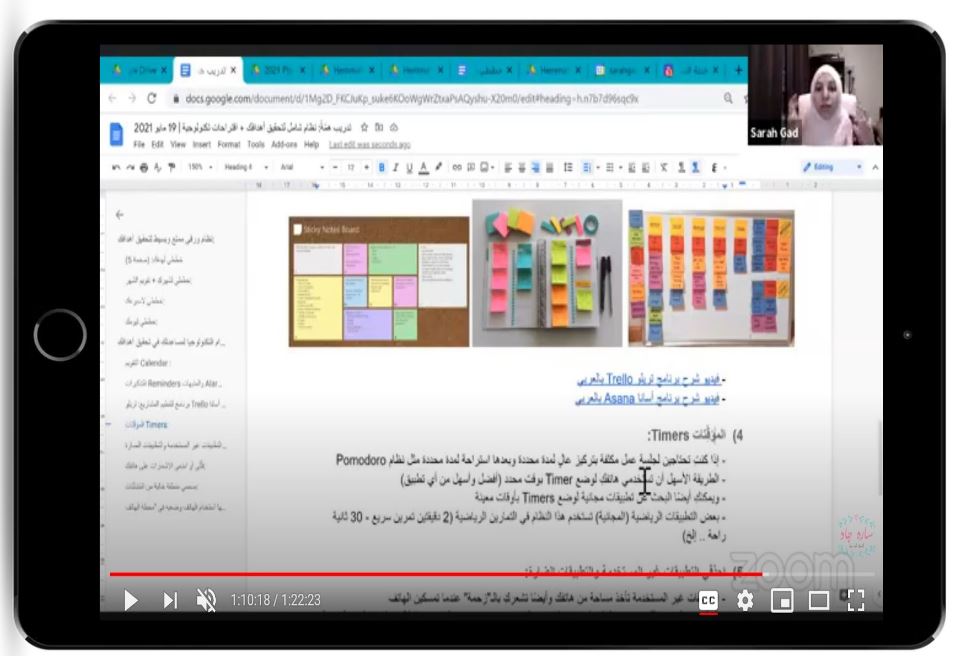Play the video
Image resolution: width=954 pixels, height=656 pixels.
[x=130, y=600]
